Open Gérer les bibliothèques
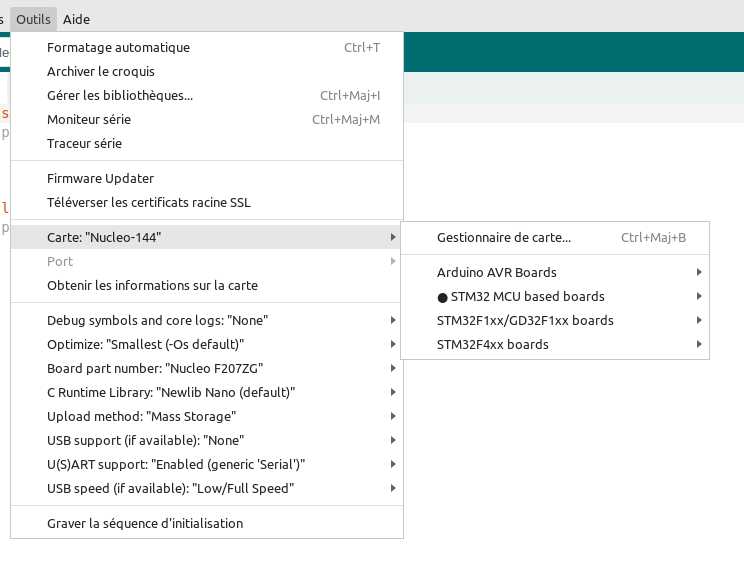744x568 pixels. point(120,95)
